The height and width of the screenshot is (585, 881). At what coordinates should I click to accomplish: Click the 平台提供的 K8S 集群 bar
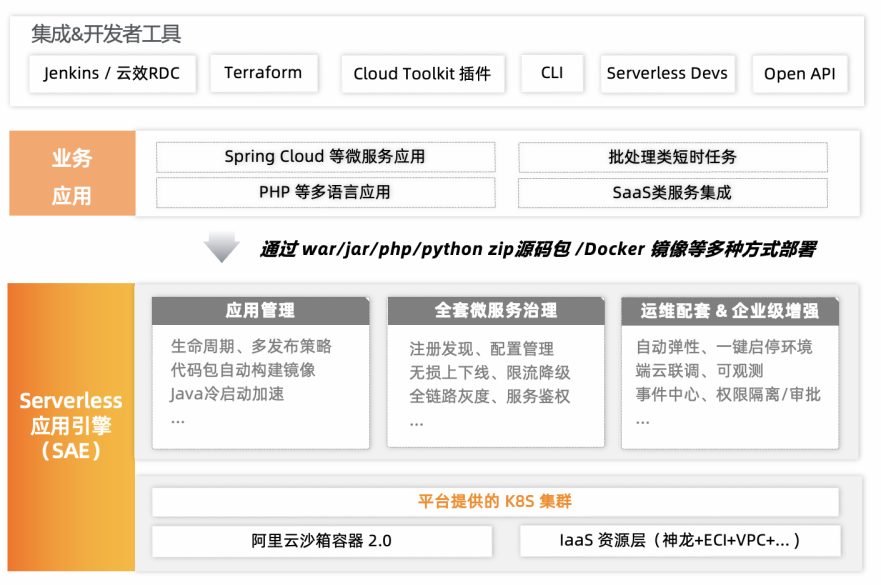coord(495,501)
